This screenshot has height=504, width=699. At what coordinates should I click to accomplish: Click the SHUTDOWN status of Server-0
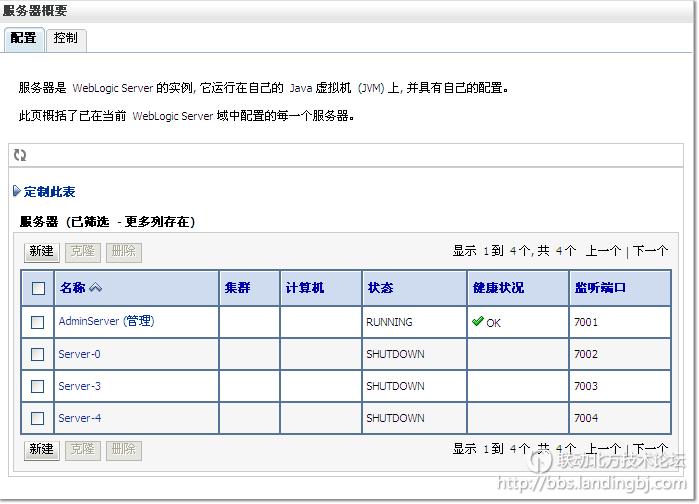coord(395,354)
